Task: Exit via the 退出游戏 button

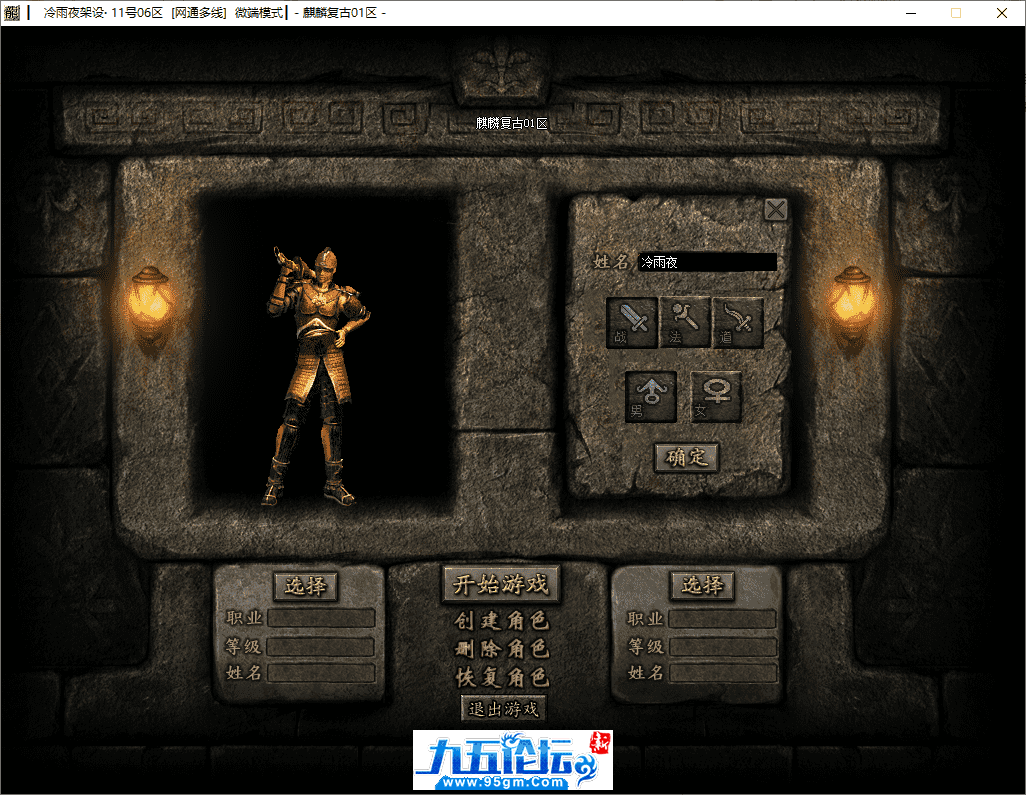Action: 503,709
